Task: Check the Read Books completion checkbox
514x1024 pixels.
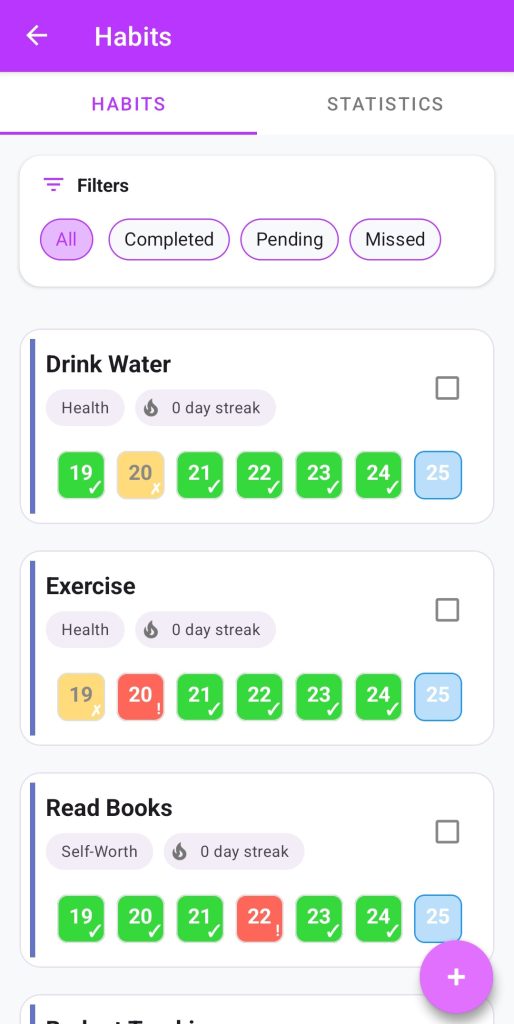Action: (x=447, y=832)
